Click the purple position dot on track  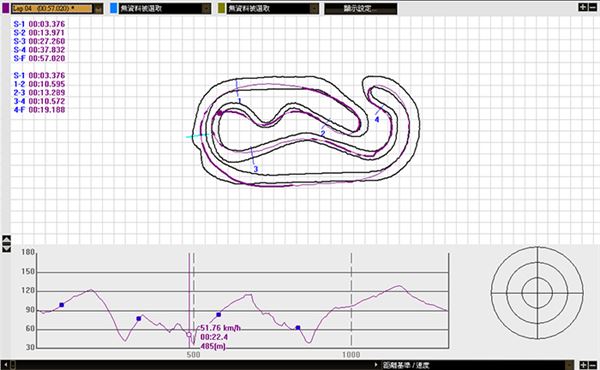pos(220,113)
